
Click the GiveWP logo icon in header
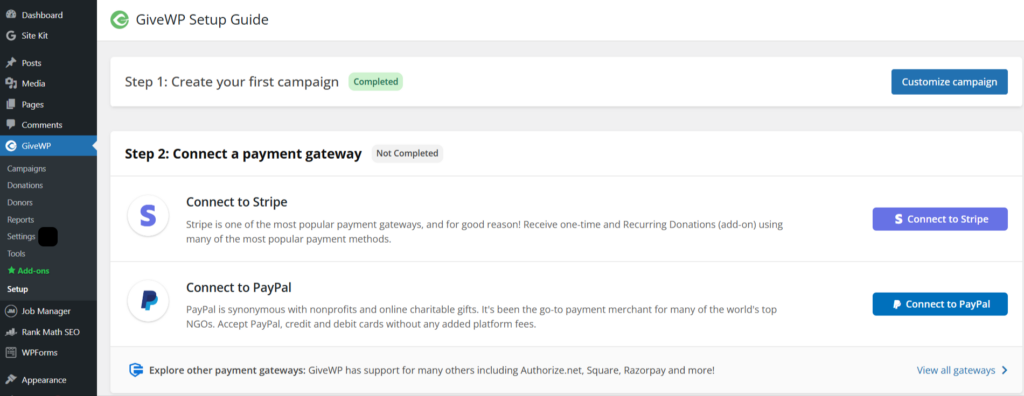120,20
